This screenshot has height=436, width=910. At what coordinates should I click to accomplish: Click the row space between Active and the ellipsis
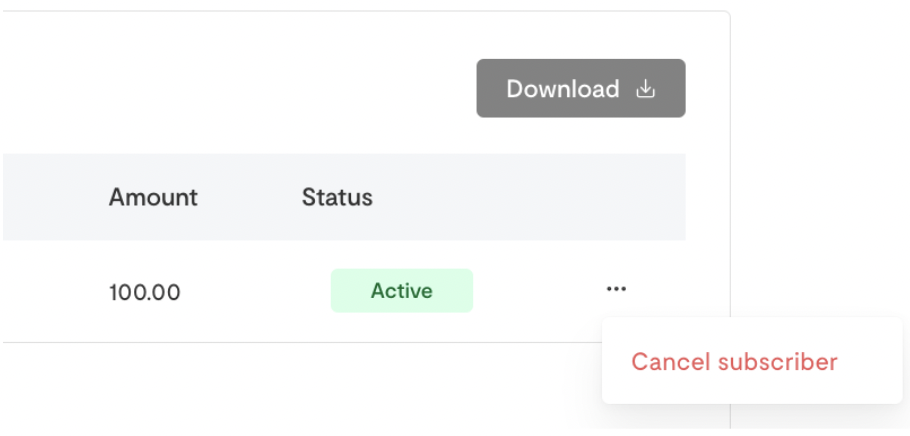[540, 290]
